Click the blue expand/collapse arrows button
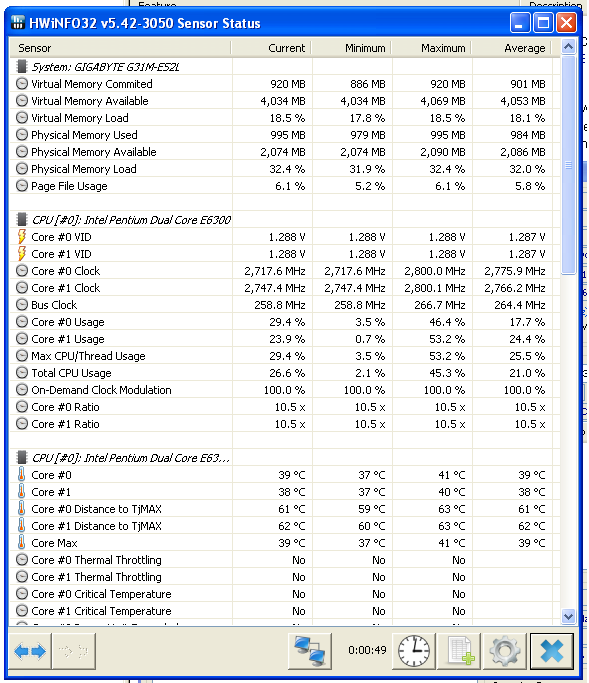This screenshot has width=589, height=683. click(30, 651)
